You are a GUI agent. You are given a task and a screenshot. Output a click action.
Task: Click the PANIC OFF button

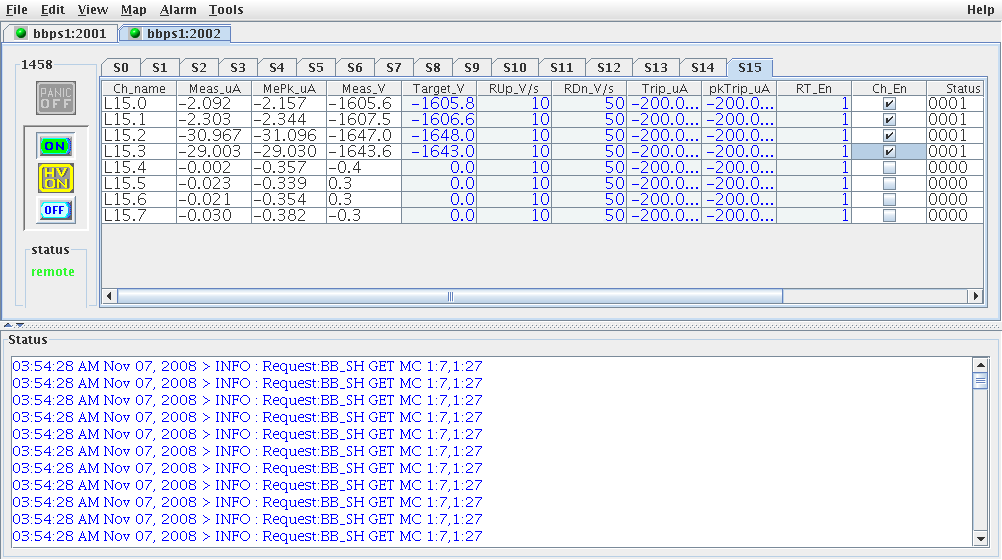56,98
